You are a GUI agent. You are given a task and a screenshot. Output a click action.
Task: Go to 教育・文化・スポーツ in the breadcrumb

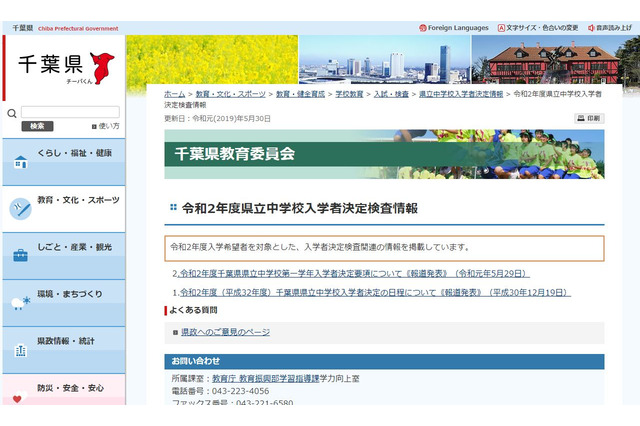(x=230, y=94)
